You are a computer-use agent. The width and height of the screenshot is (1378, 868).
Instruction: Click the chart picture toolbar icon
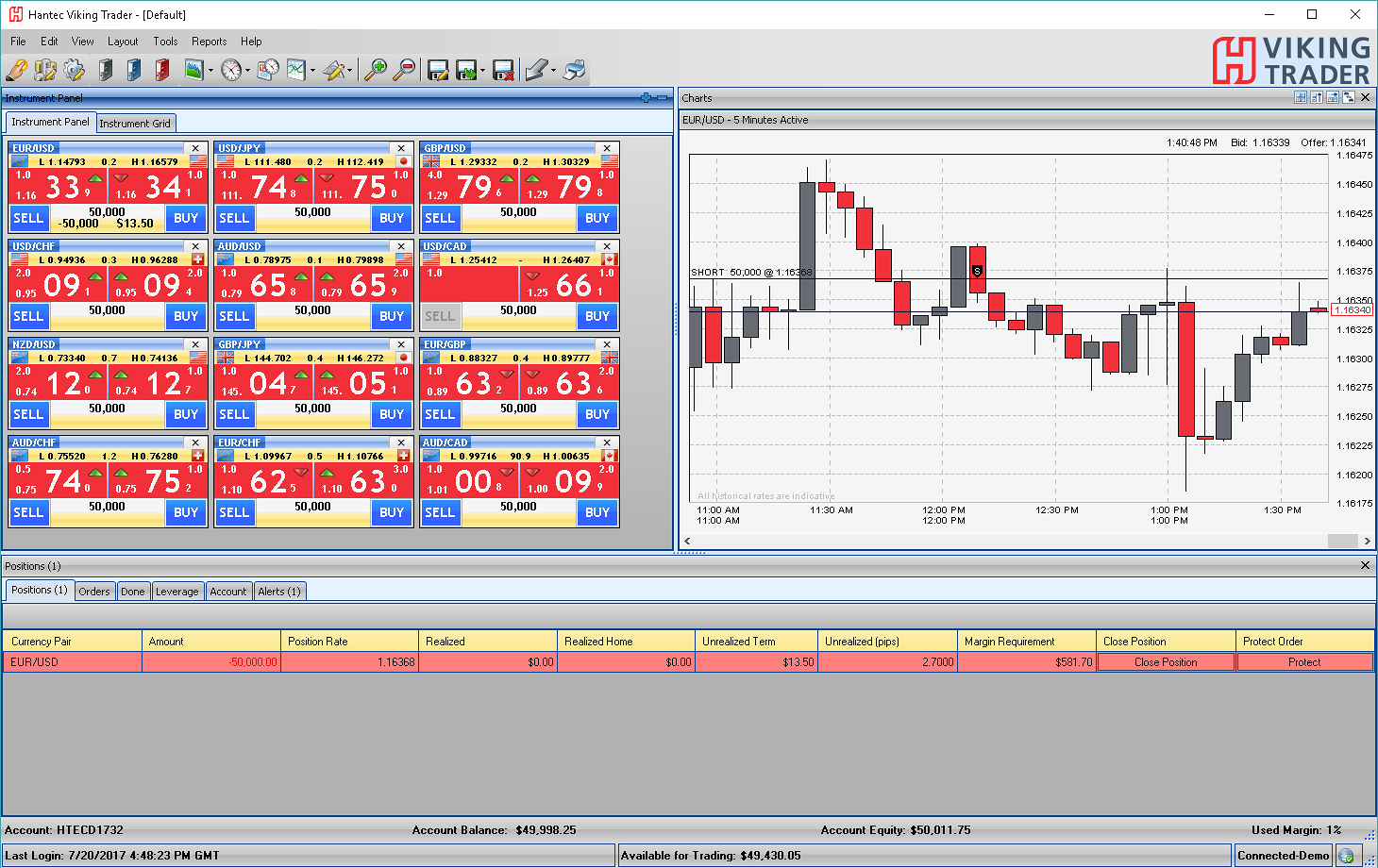coord(194,70)
